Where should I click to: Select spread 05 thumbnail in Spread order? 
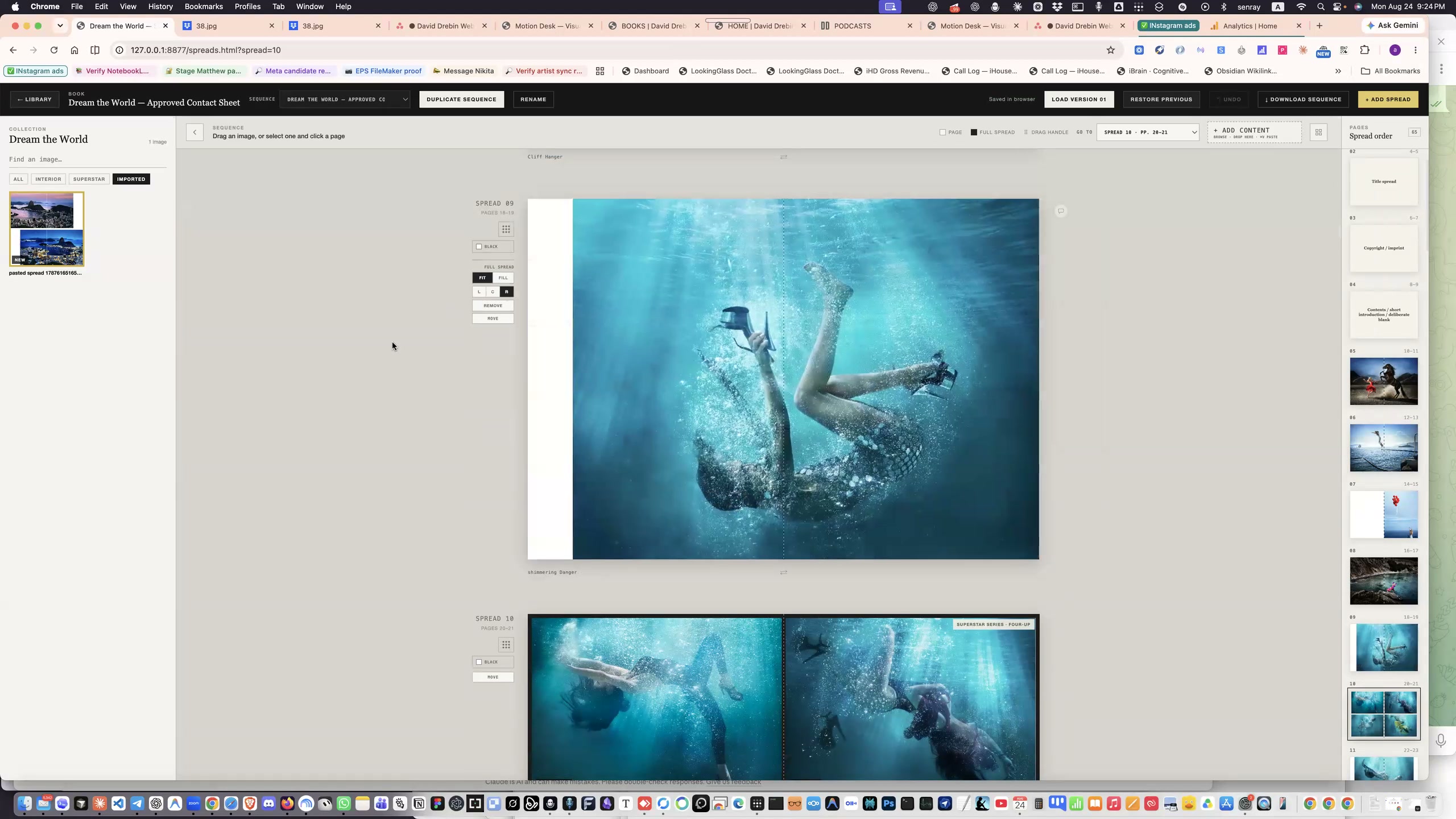[x=1384, y=381]
